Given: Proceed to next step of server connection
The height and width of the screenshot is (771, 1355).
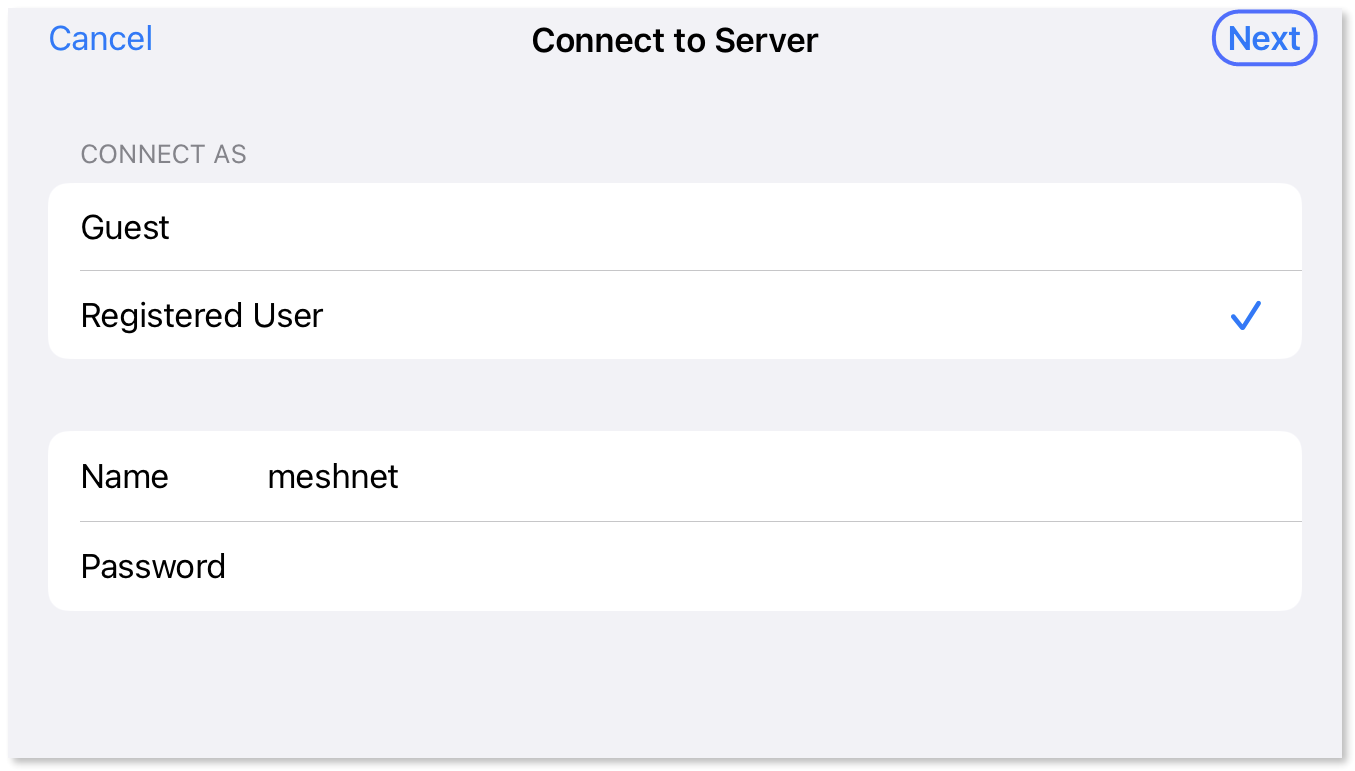Looking at the screenshot, I should click(x=1264, y=38).
